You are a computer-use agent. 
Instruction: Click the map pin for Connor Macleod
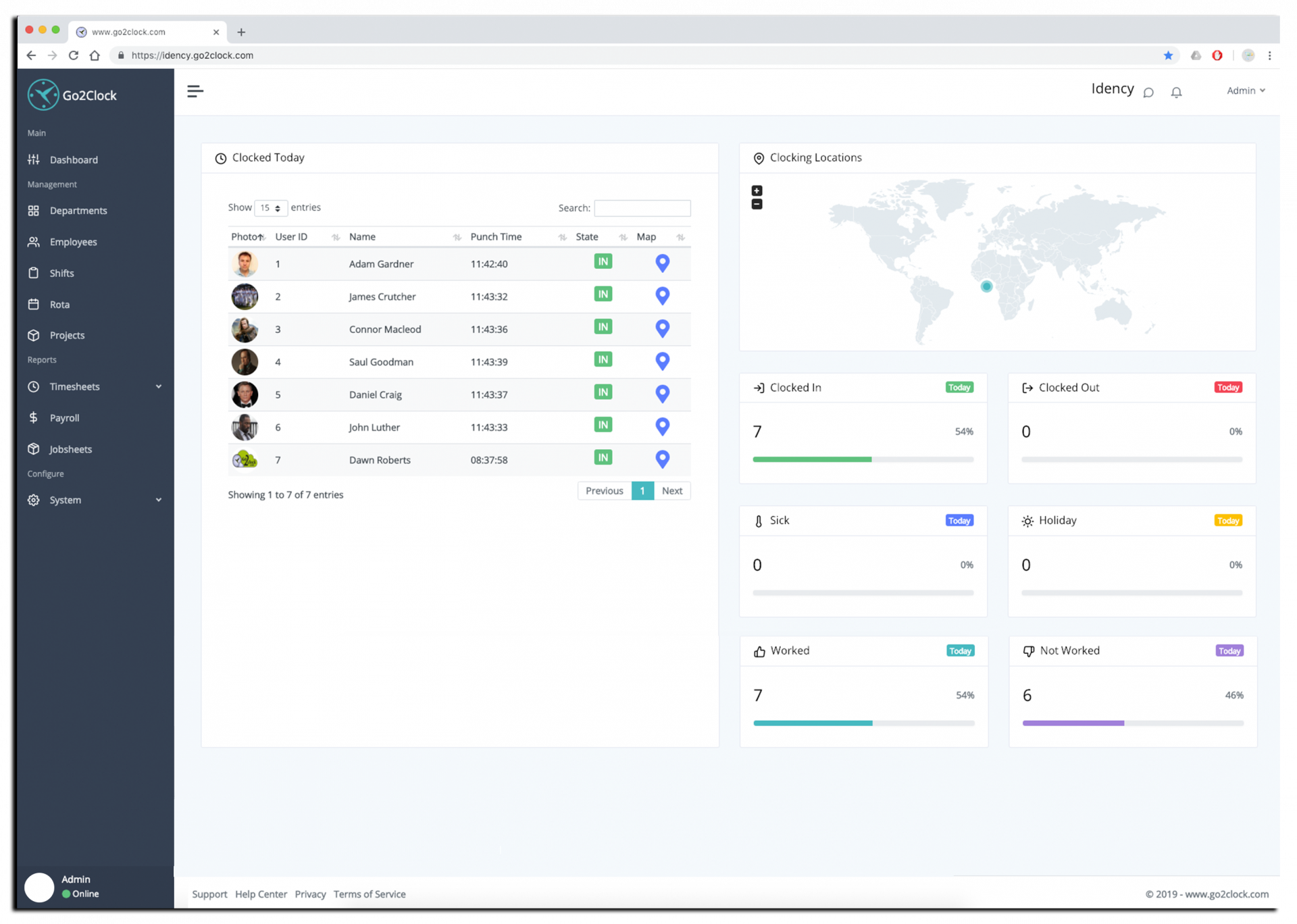coord(663,328)
